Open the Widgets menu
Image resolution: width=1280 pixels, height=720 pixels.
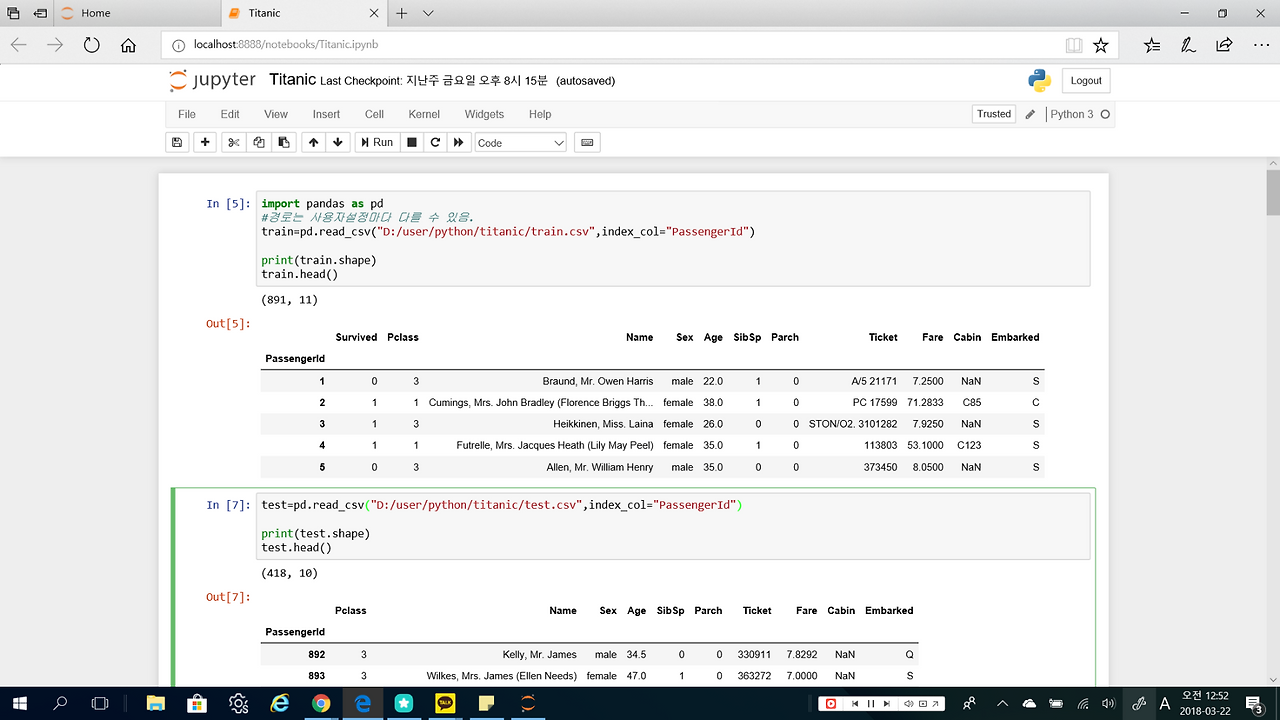click(484, 114)
